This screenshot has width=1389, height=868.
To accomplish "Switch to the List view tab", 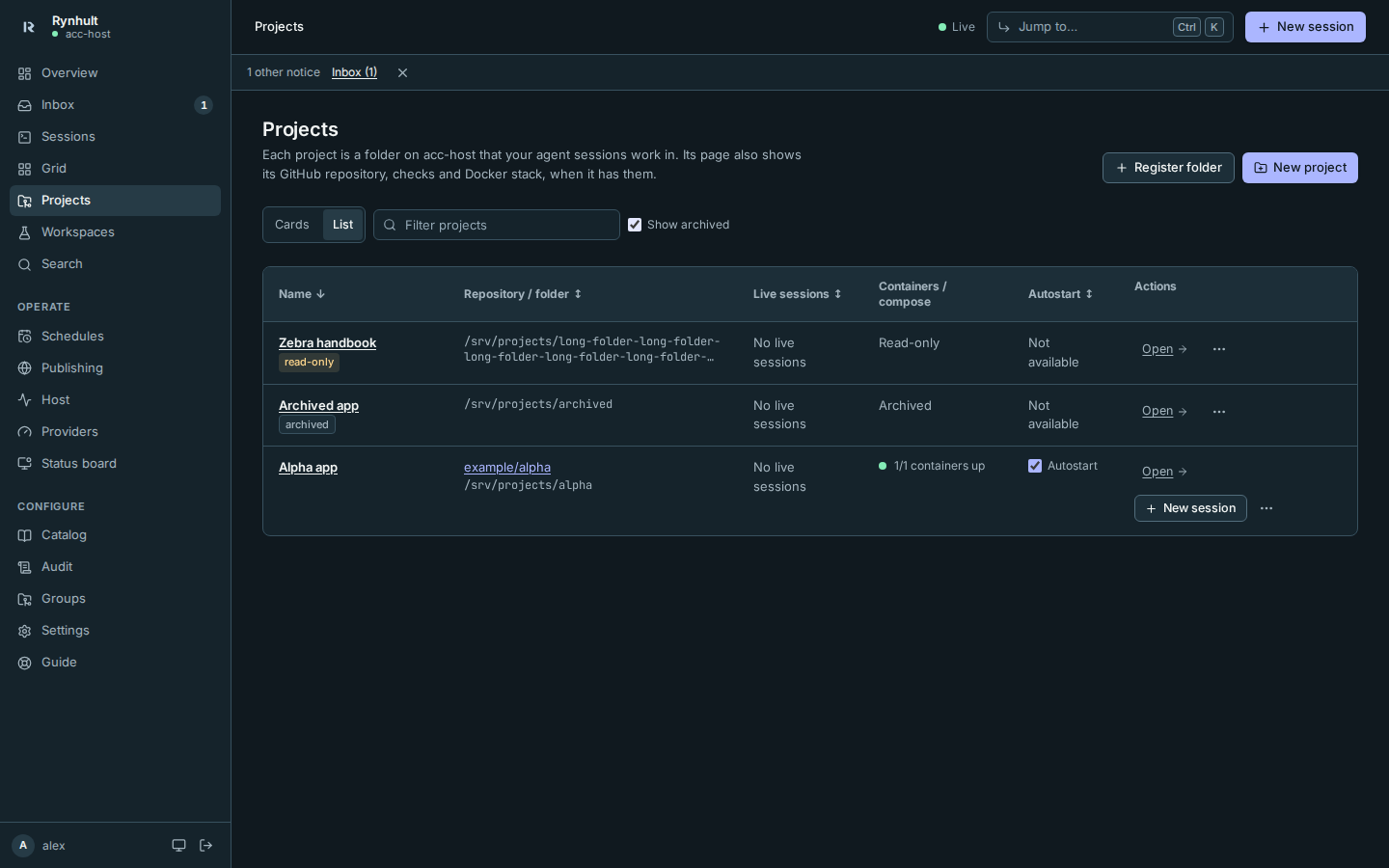I will 343,225.
